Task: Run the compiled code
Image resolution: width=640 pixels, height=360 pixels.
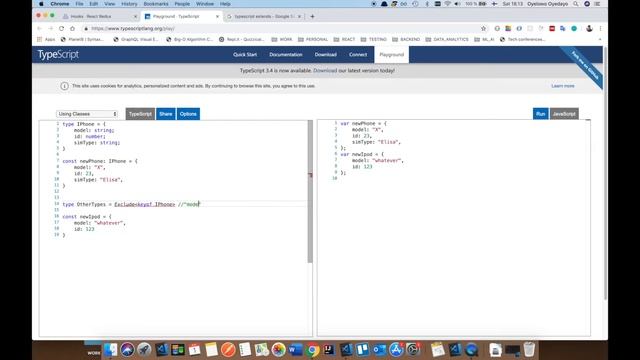Action: 540,114
